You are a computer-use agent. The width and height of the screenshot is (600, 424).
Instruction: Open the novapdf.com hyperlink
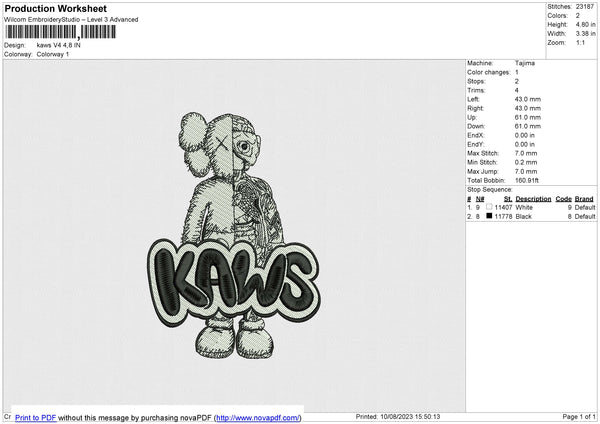(258, 417)
